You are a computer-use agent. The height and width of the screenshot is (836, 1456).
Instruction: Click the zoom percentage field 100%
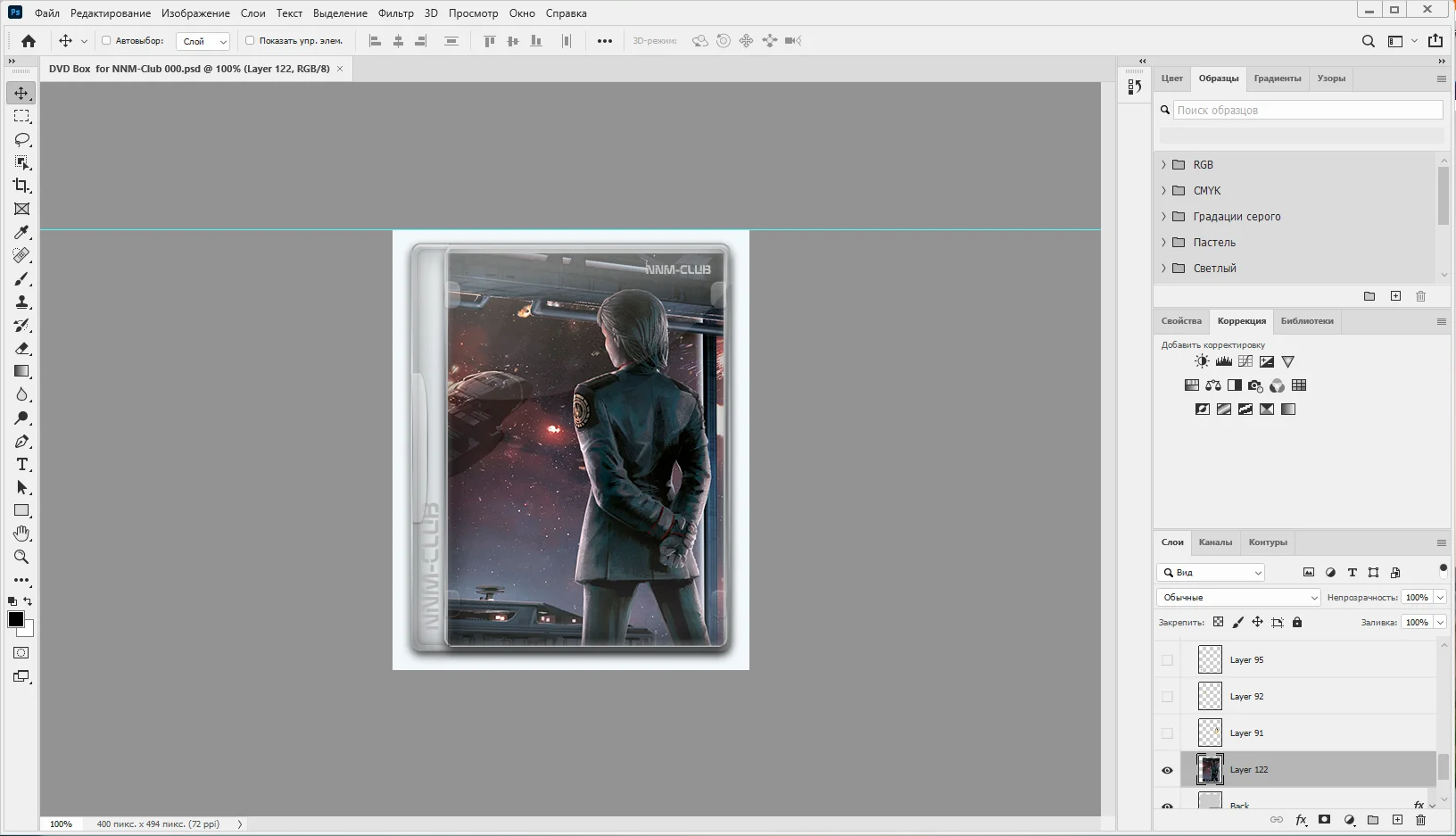coord(61,824)
